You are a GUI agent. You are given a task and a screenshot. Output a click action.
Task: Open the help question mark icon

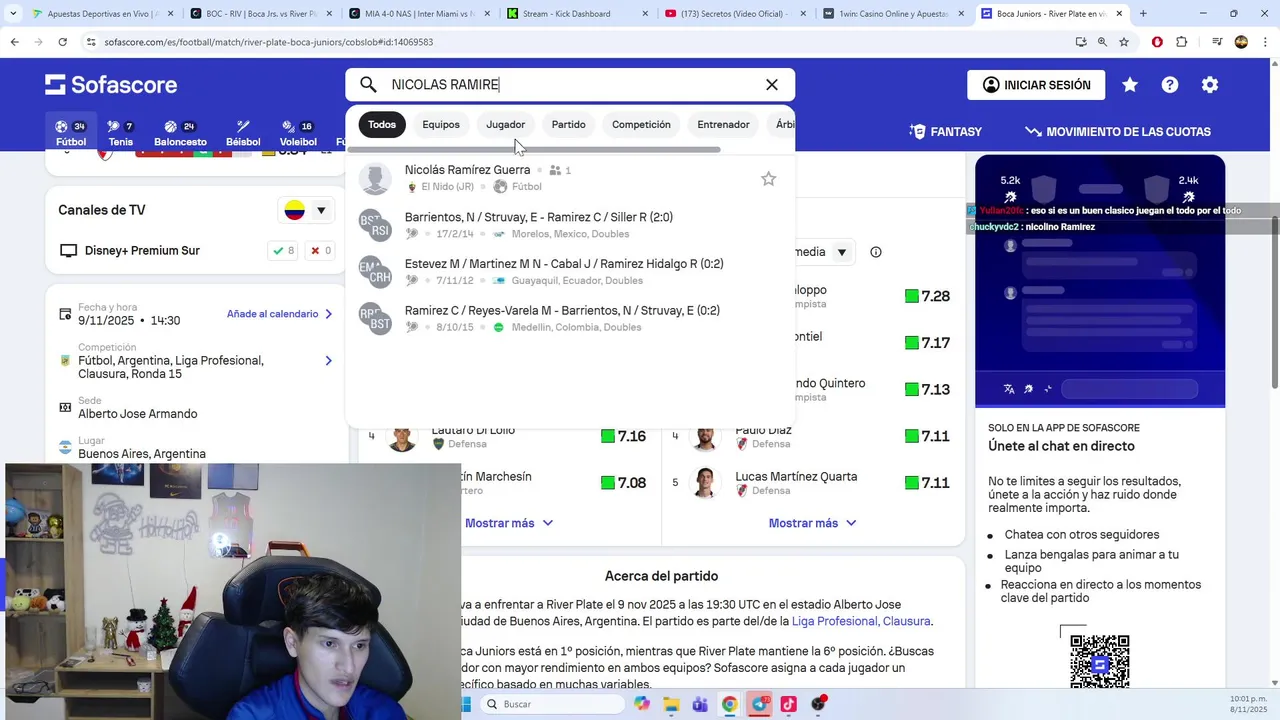(1170, 85)
